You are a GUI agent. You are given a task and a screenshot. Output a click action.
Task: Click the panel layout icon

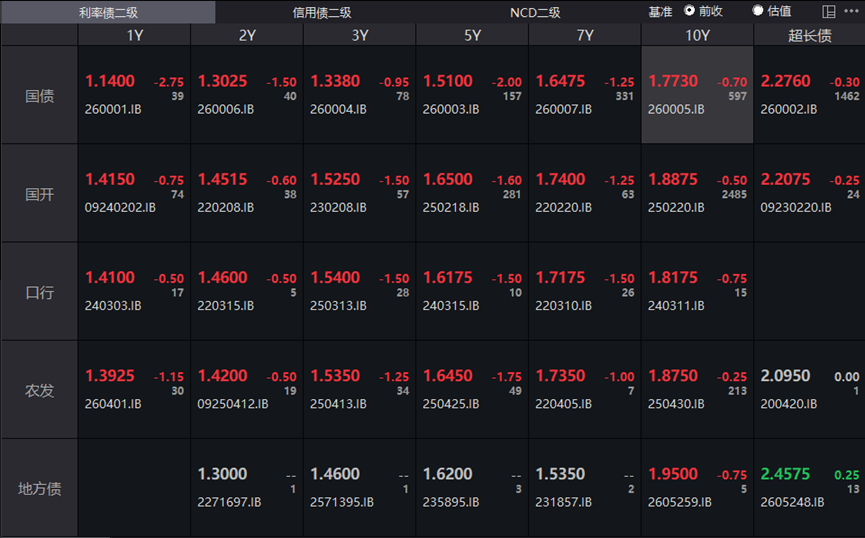(x=829, y=12)
